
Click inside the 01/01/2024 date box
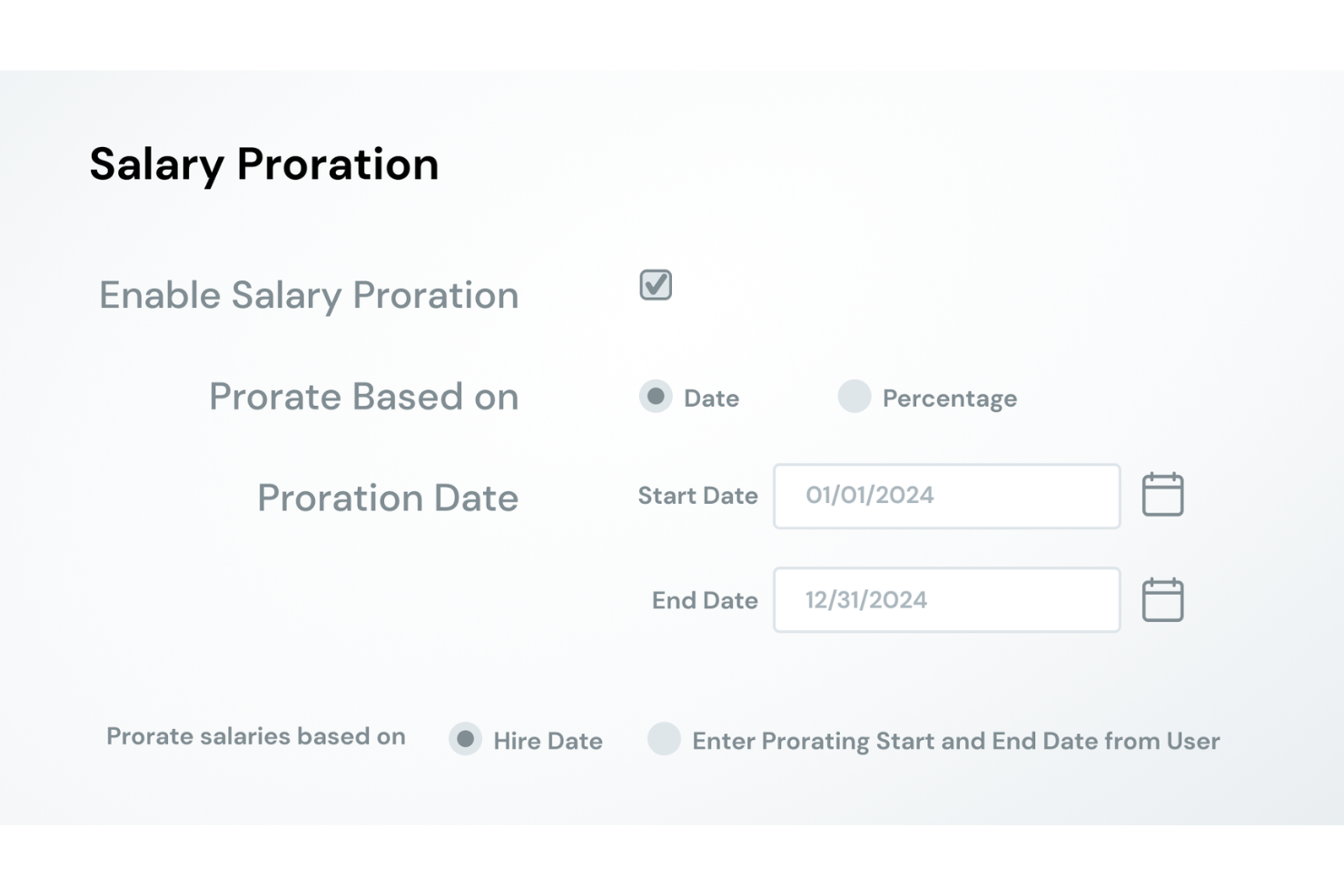[x=946, y=496]
